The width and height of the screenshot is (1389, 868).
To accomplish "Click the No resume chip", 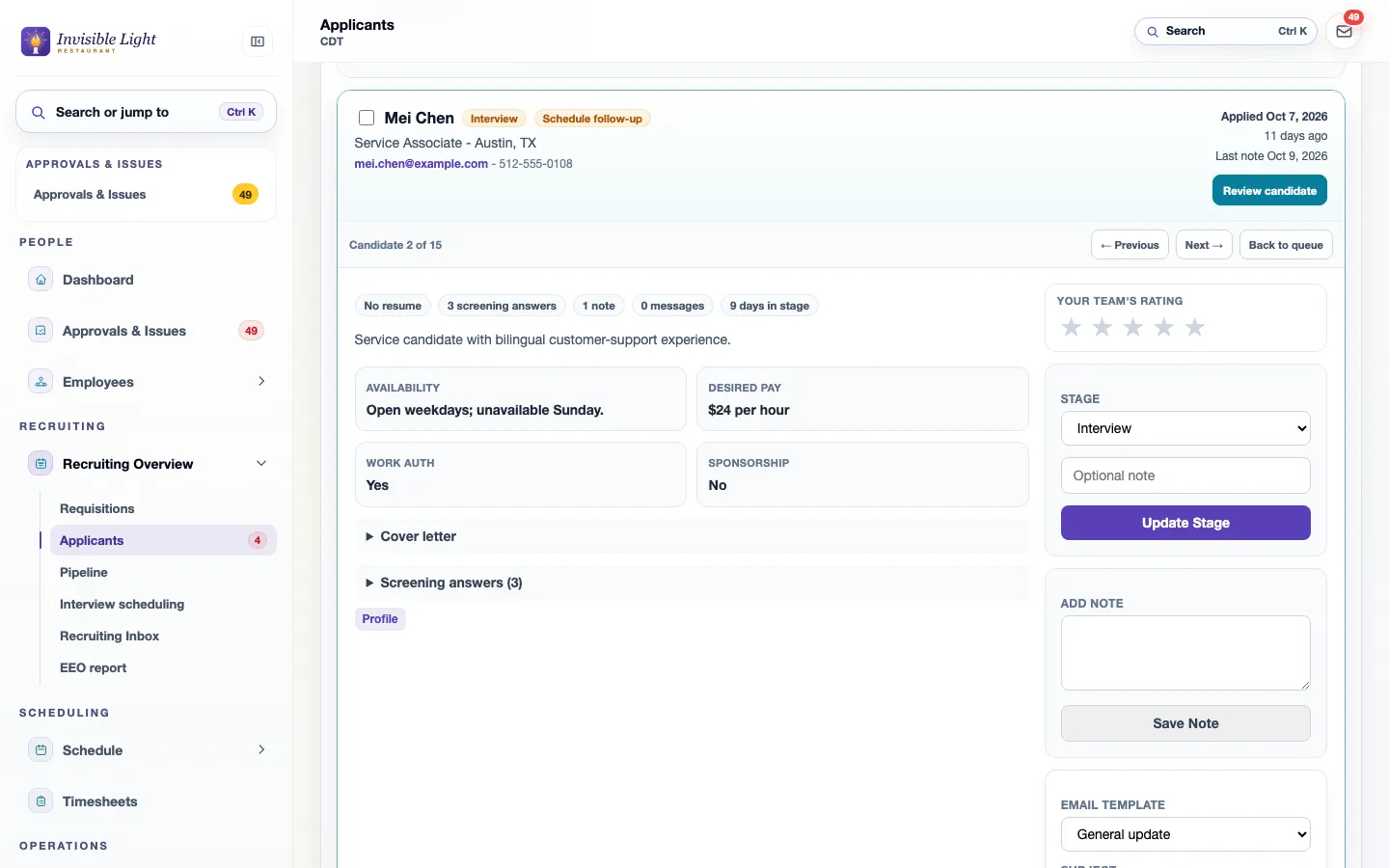I will [393, 306].
